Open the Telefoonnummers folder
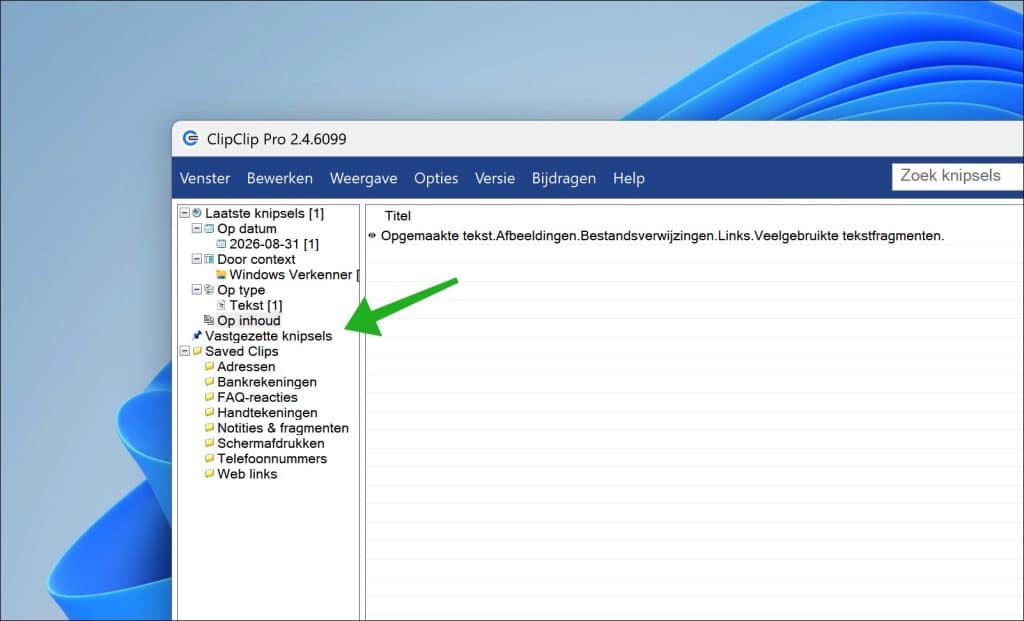The height and width of the screenshot is (621, 1024). [272, 458]
